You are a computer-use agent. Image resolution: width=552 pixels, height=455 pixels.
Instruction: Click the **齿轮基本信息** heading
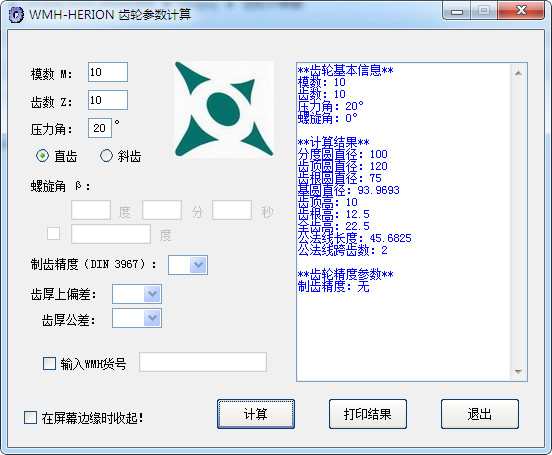tap(346, 70)
